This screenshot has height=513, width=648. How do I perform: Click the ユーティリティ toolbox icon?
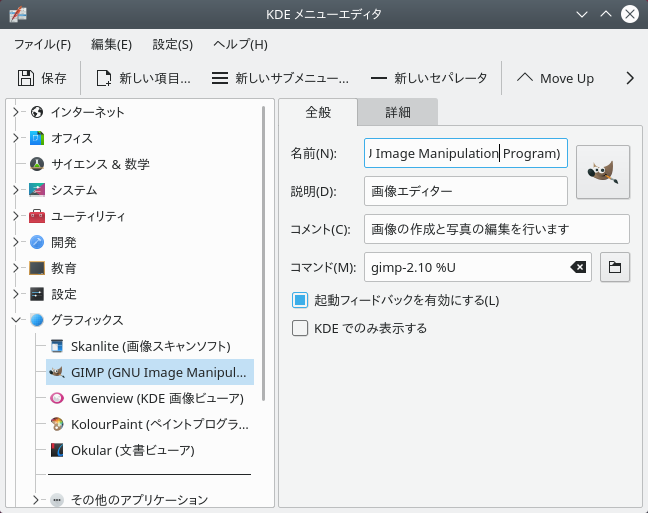[37, 216]
